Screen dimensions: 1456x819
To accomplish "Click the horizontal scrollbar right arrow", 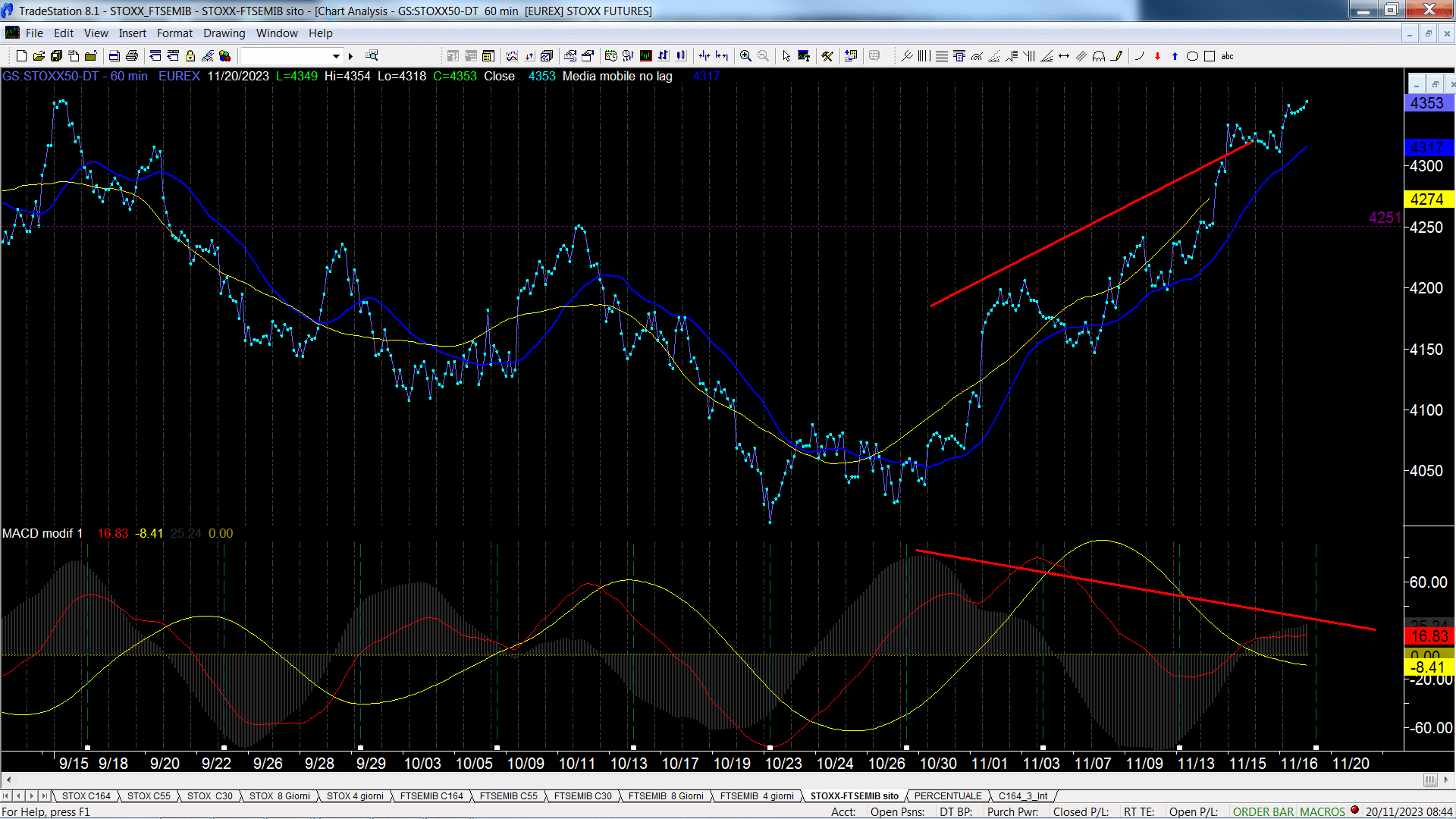I will tap(1446, 780).
